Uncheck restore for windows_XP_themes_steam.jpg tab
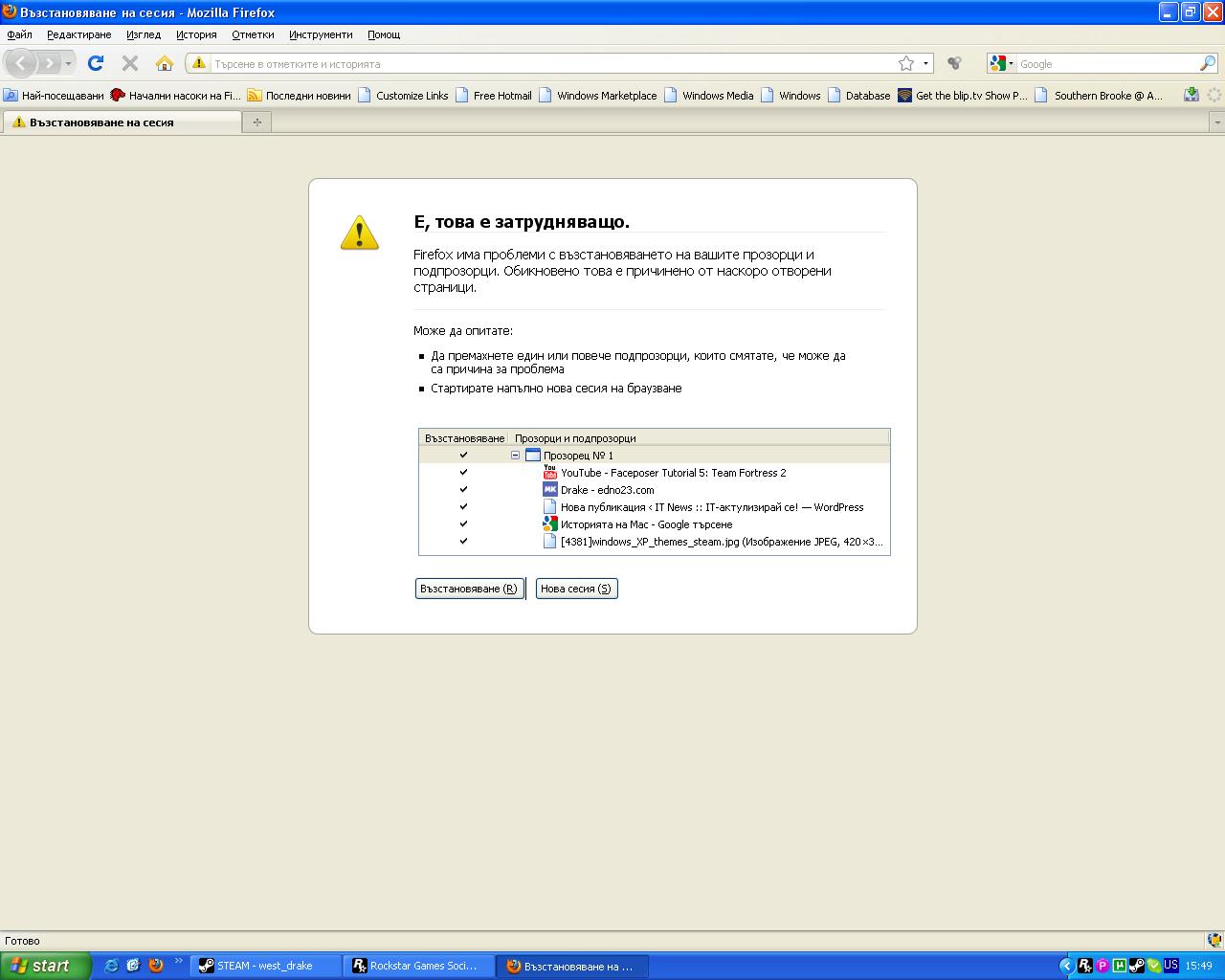The width and height of the screenshot is (1225, 980). 463,541
